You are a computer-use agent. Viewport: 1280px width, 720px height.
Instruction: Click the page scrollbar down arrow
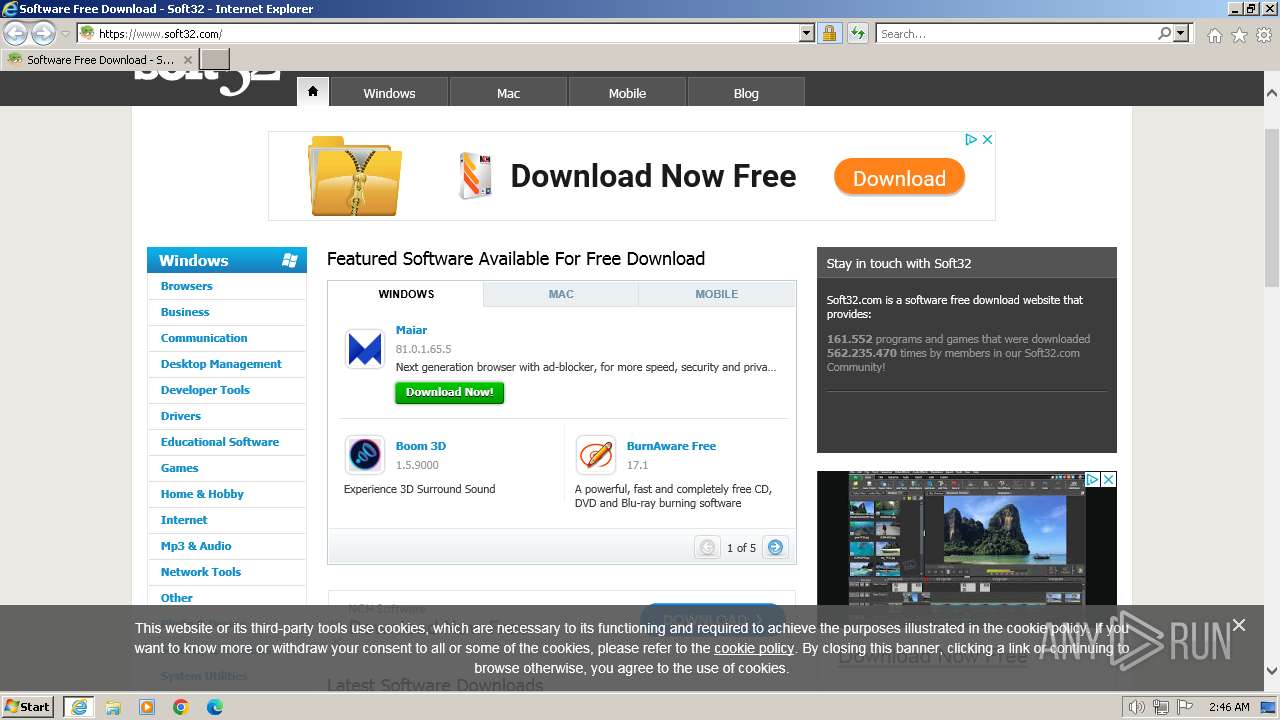1272,671
